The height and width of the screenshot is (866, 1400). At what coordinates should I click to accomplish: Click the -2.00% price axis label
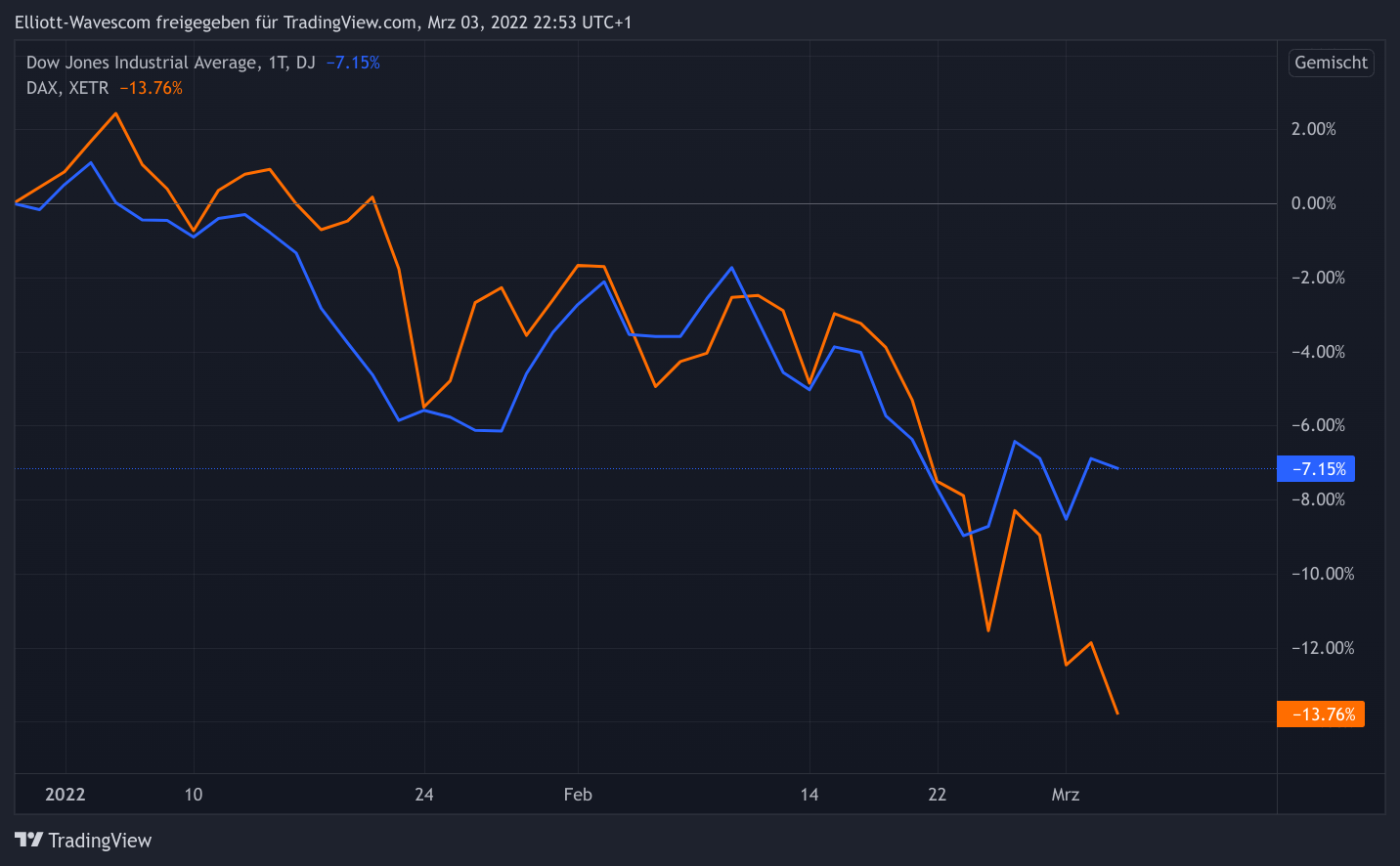pos(1318,278)
